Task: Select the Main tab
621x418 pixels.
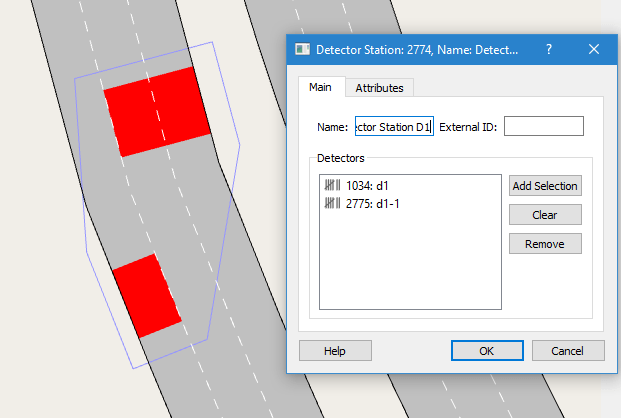Action: pos(320,87)
